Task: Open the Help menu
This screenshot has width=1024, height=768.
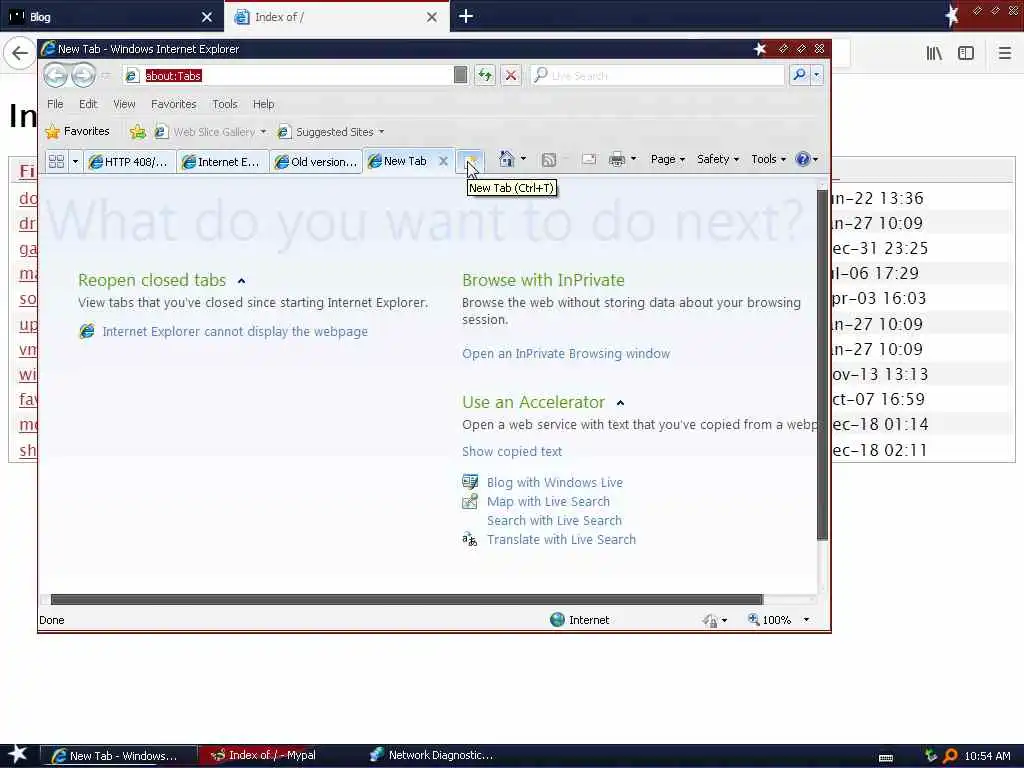Action: tap(263, 104)
